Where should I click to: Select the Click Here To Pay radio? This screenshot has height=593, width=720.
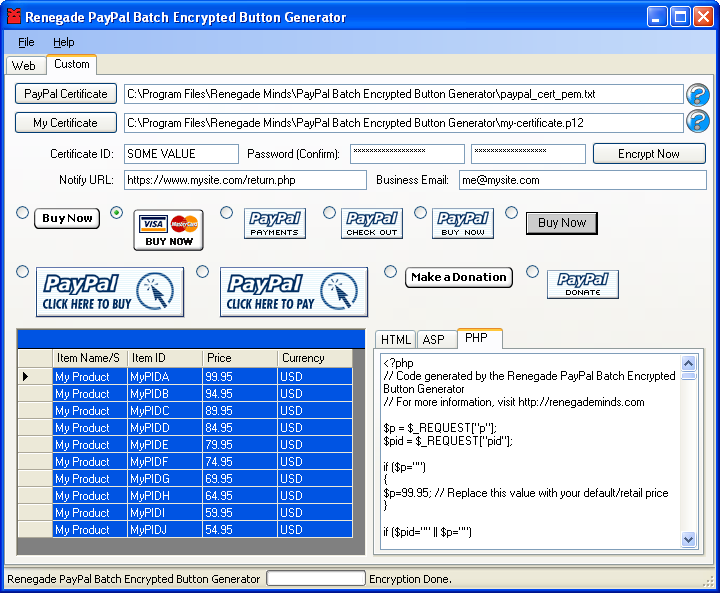[x=202, y=271]
